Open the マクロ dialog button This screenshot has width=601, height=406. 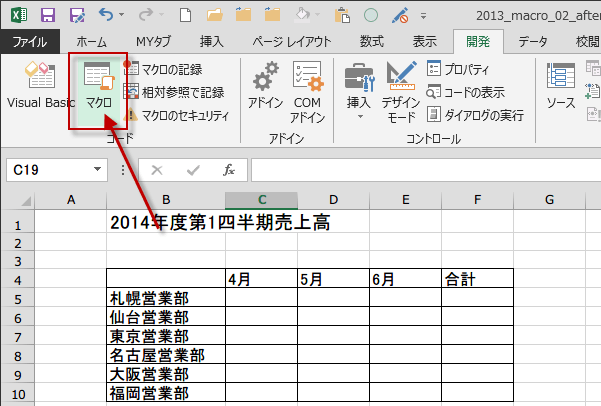click(99, 90)
